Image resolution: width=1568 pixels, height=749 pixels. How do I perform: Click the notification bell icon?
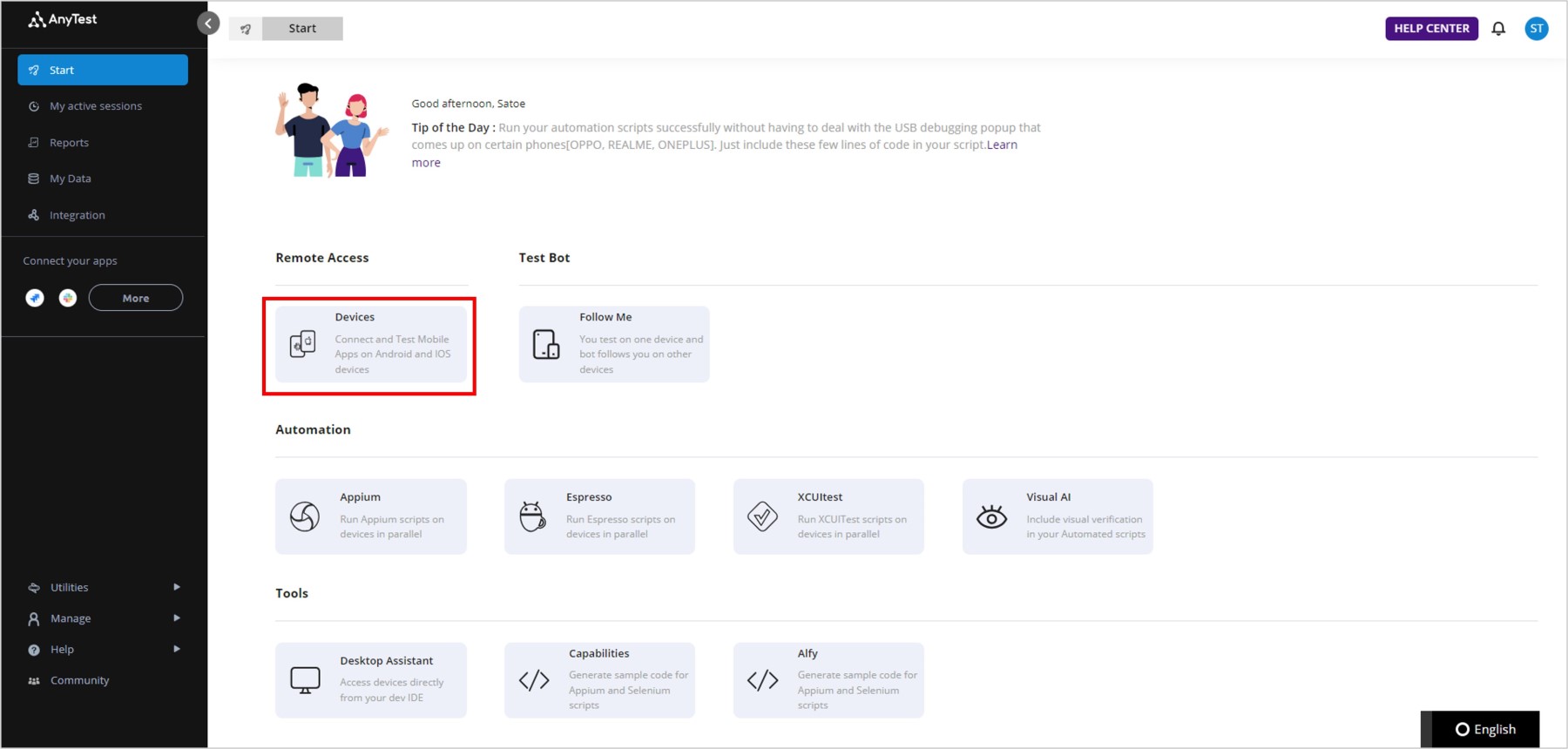tap(1498, 29)
